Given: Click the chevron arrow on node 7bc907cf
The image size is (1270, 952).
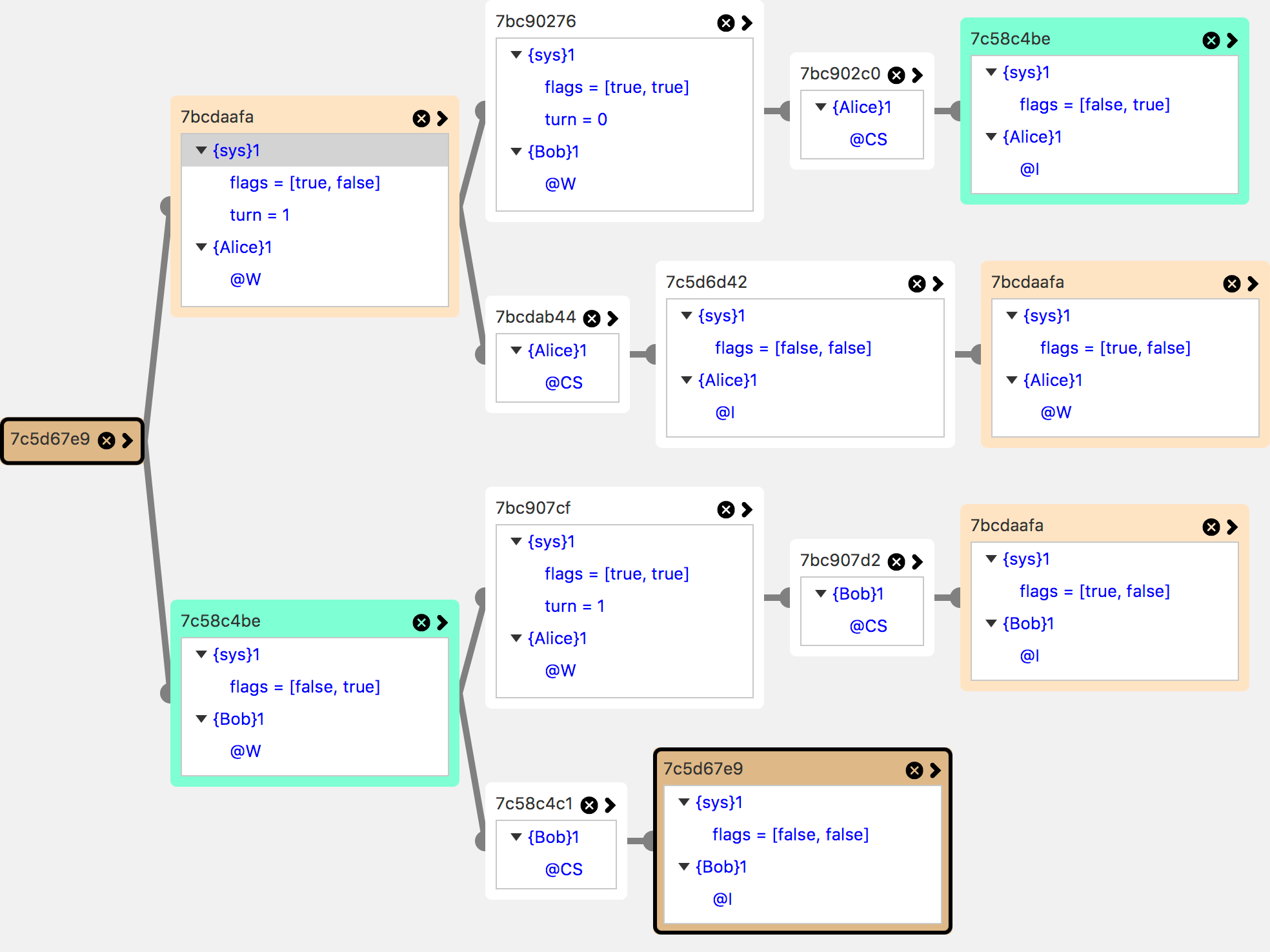Looking at the screenshot, I should (x=747, y=510).
